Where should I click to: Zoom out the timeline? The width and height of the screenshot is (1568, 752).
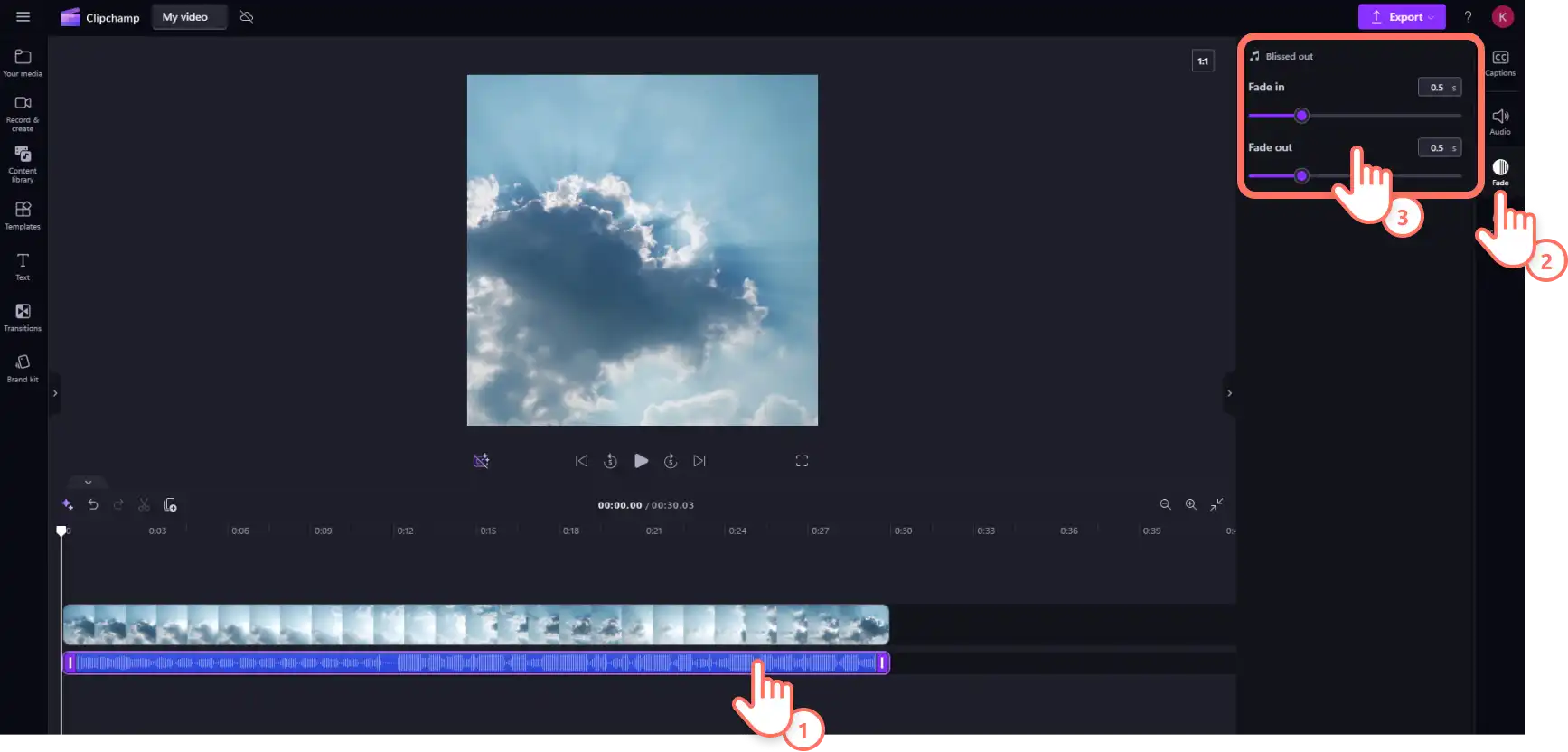[1166, 504]
